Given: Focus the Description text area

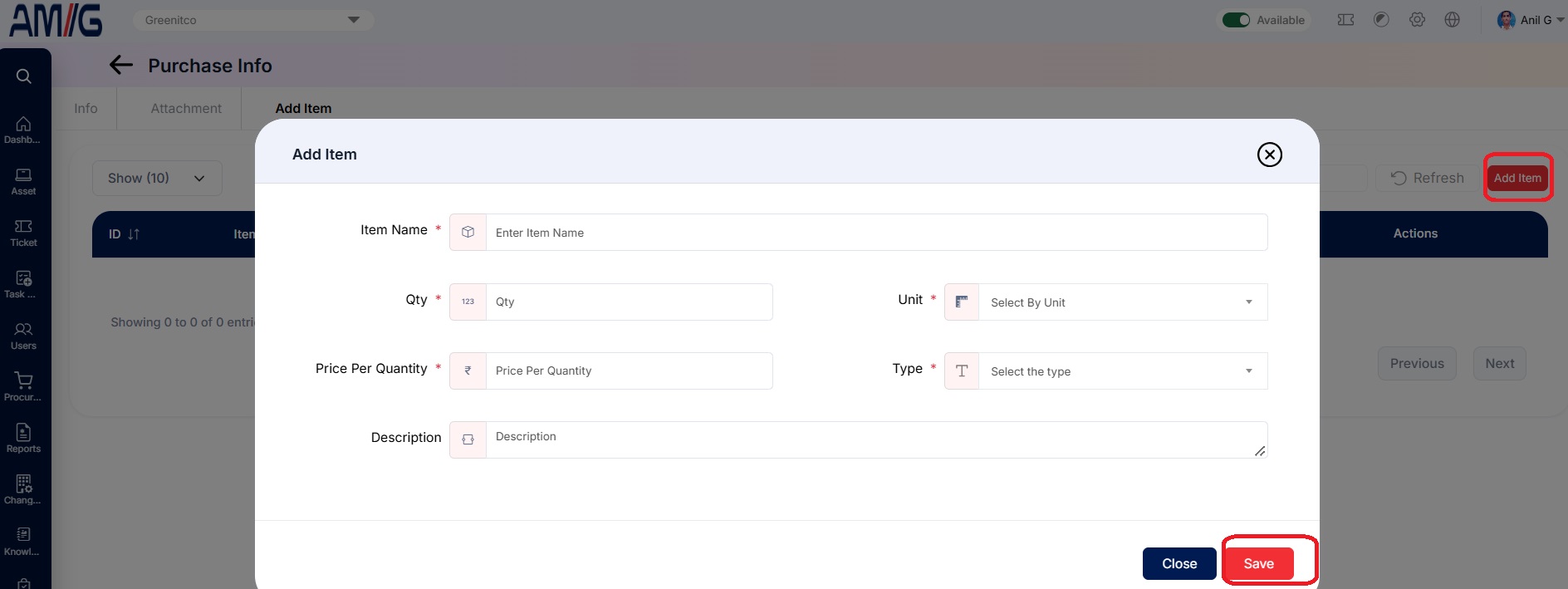Looking at the screenshot, I should [876, 439].
